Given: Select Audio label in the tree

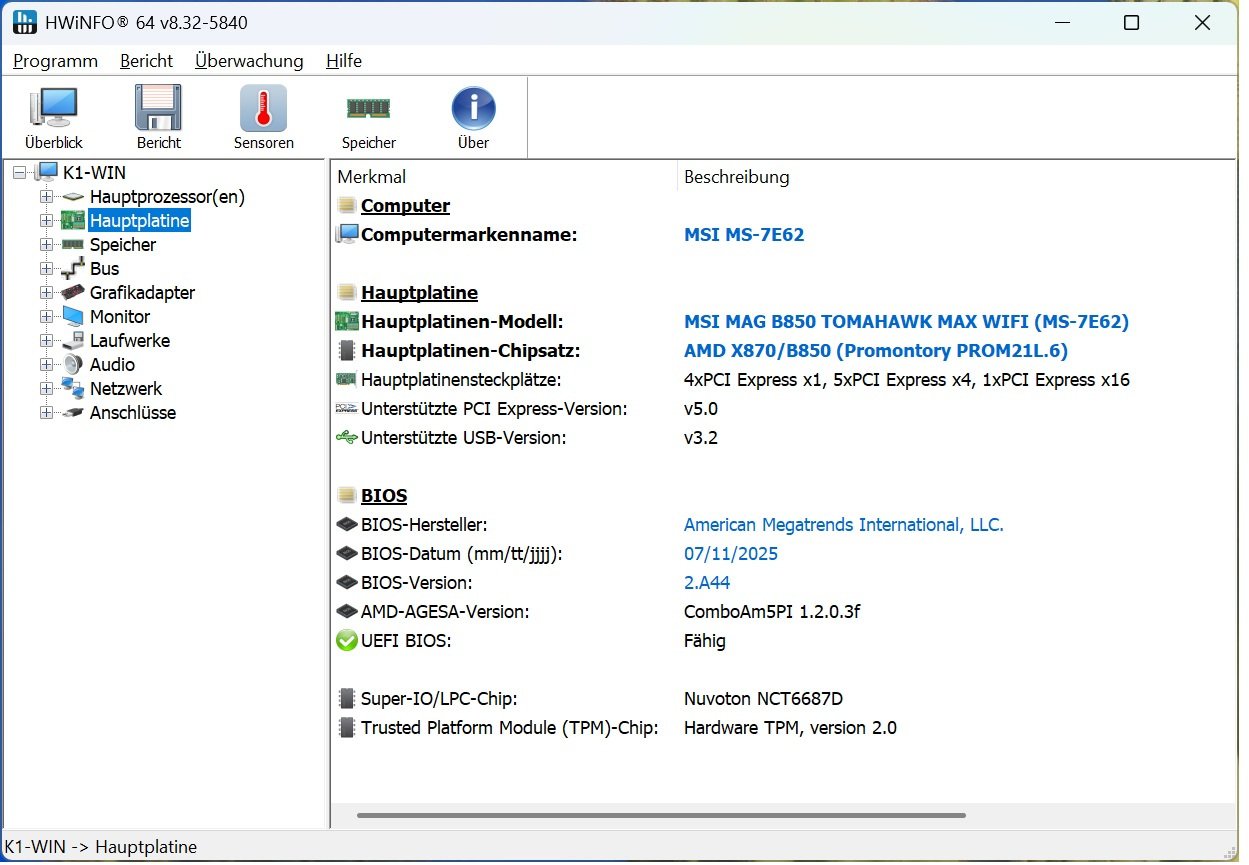Looking at the screenshot, I should pos(112,365).
